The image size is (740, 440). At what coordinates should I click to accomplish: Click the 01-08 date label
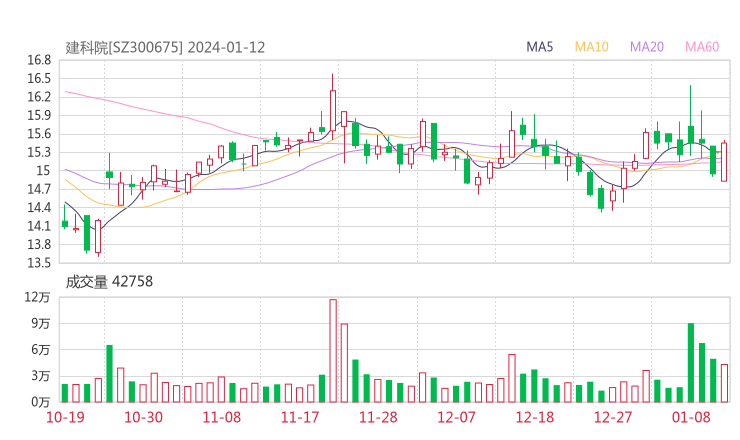[x=691, y=417]
